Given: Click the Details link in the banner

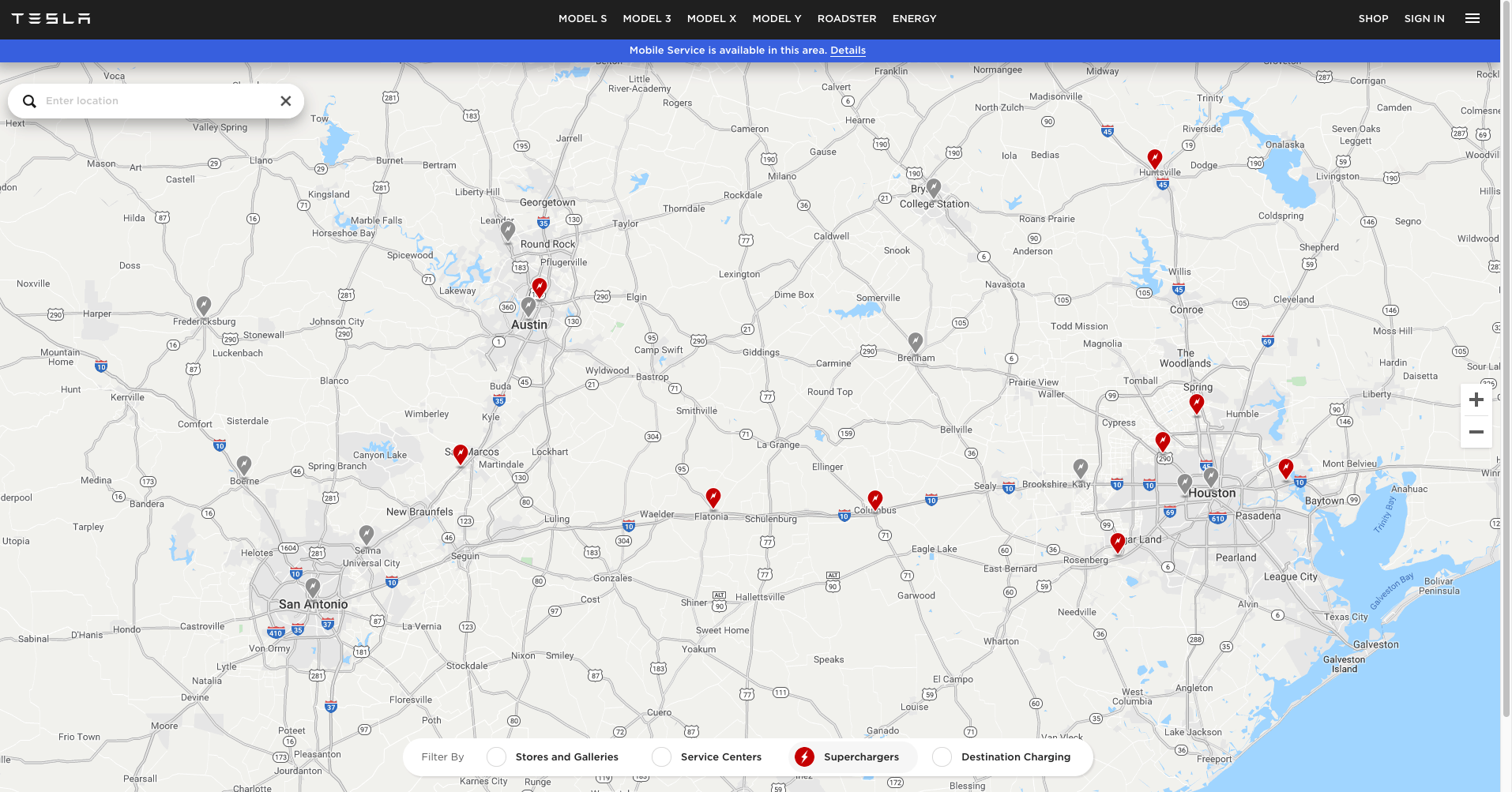Looking at the screenshot, I should pyautogui.click(x=848, y=51).
